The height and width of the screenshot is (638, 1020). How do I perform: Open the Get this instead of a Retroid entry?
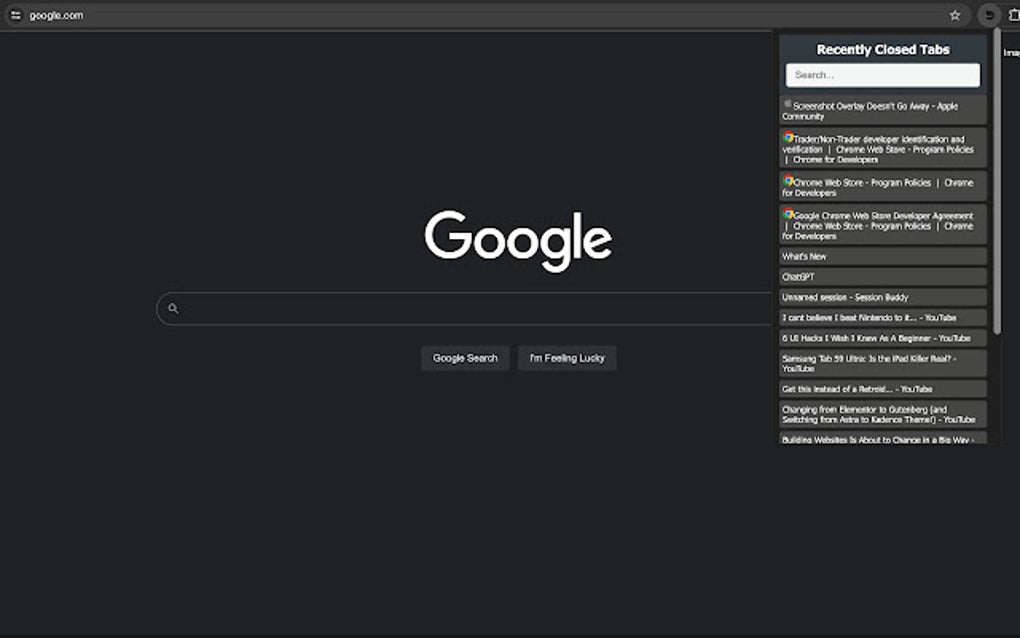(883, 388)
